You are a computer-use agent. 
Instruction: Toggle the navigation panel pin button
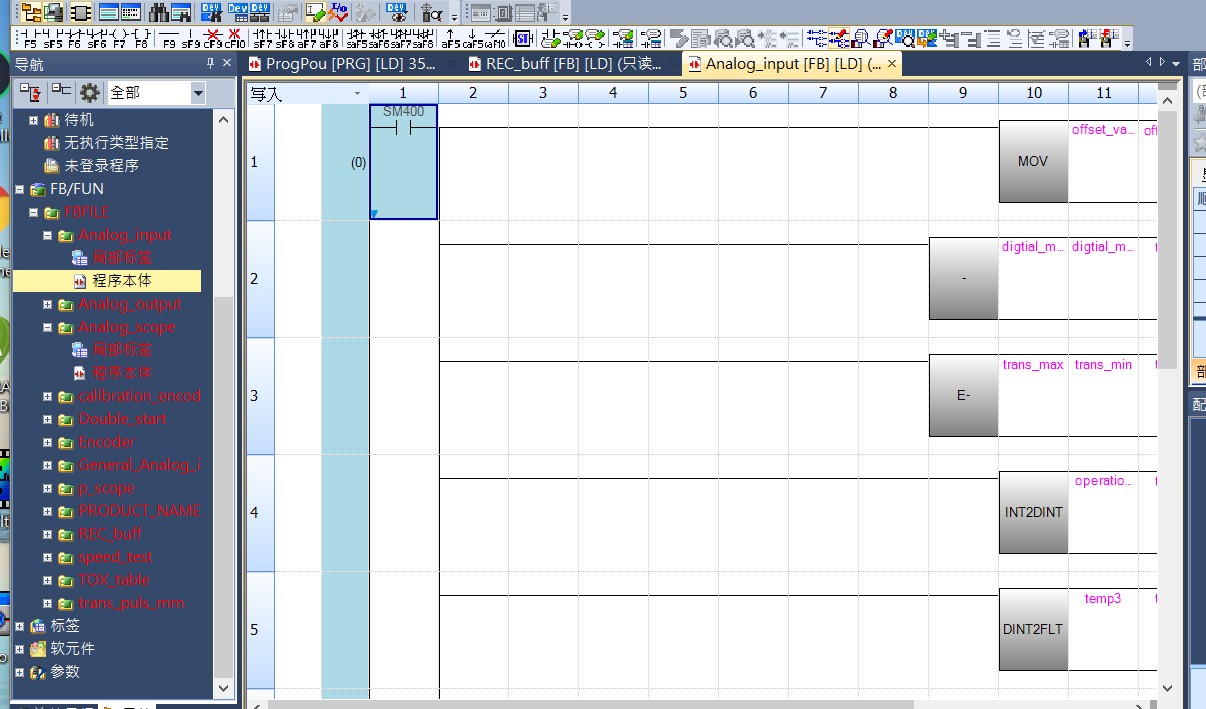210,64
